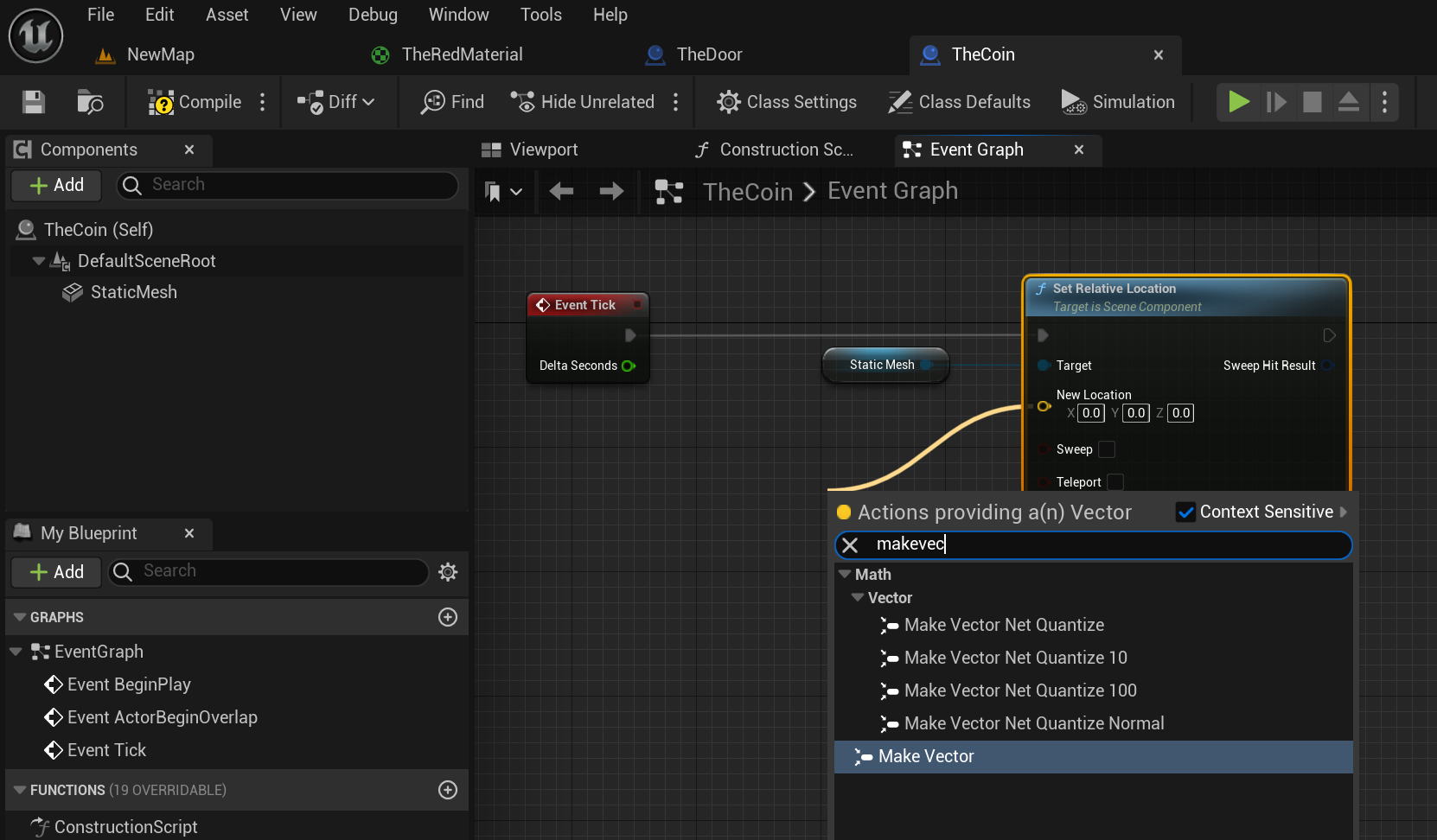
Task: Collapse the Math category
Action: click(845, 574)
